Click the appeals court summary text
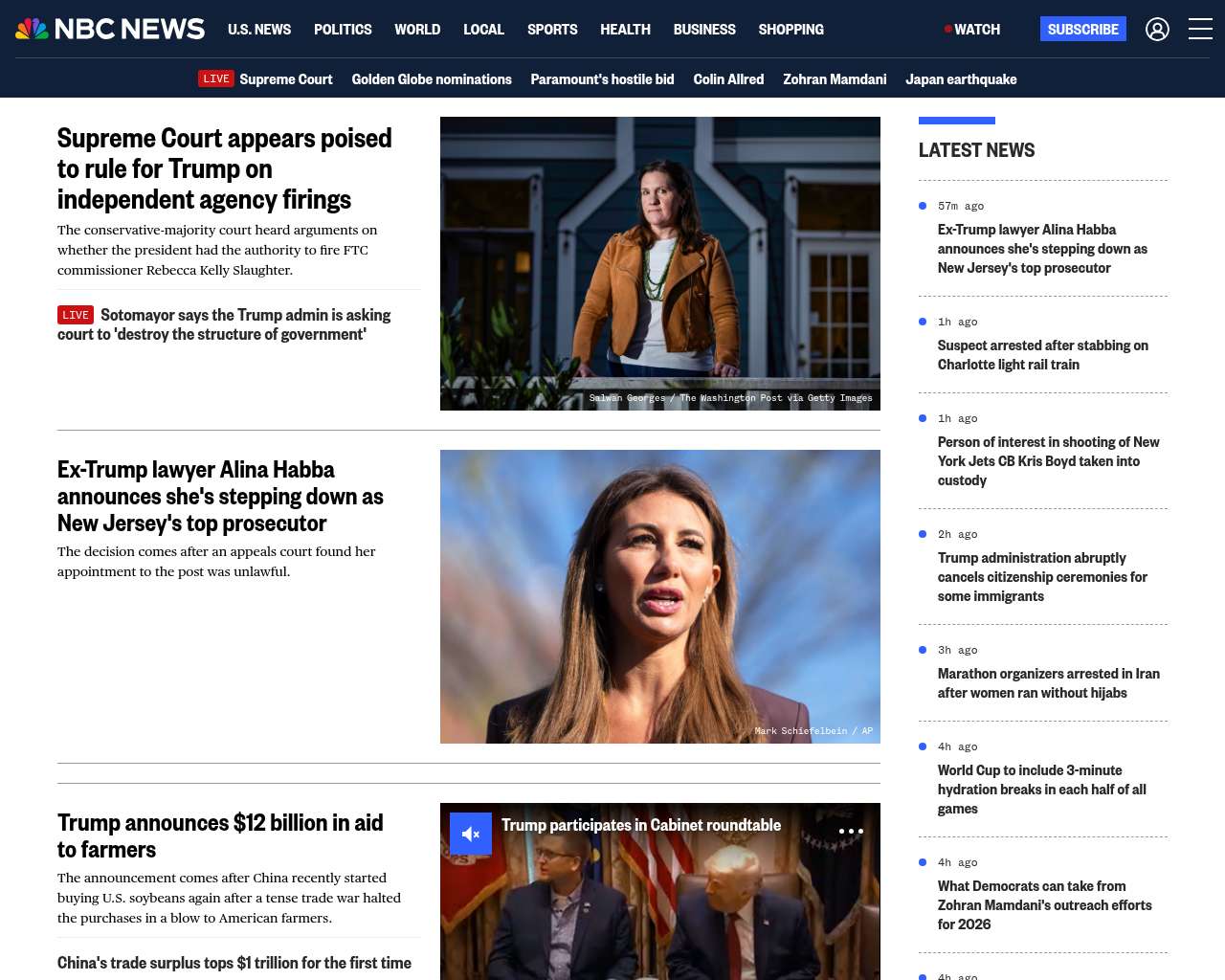 pyautogui.click(x=216, y=562)
